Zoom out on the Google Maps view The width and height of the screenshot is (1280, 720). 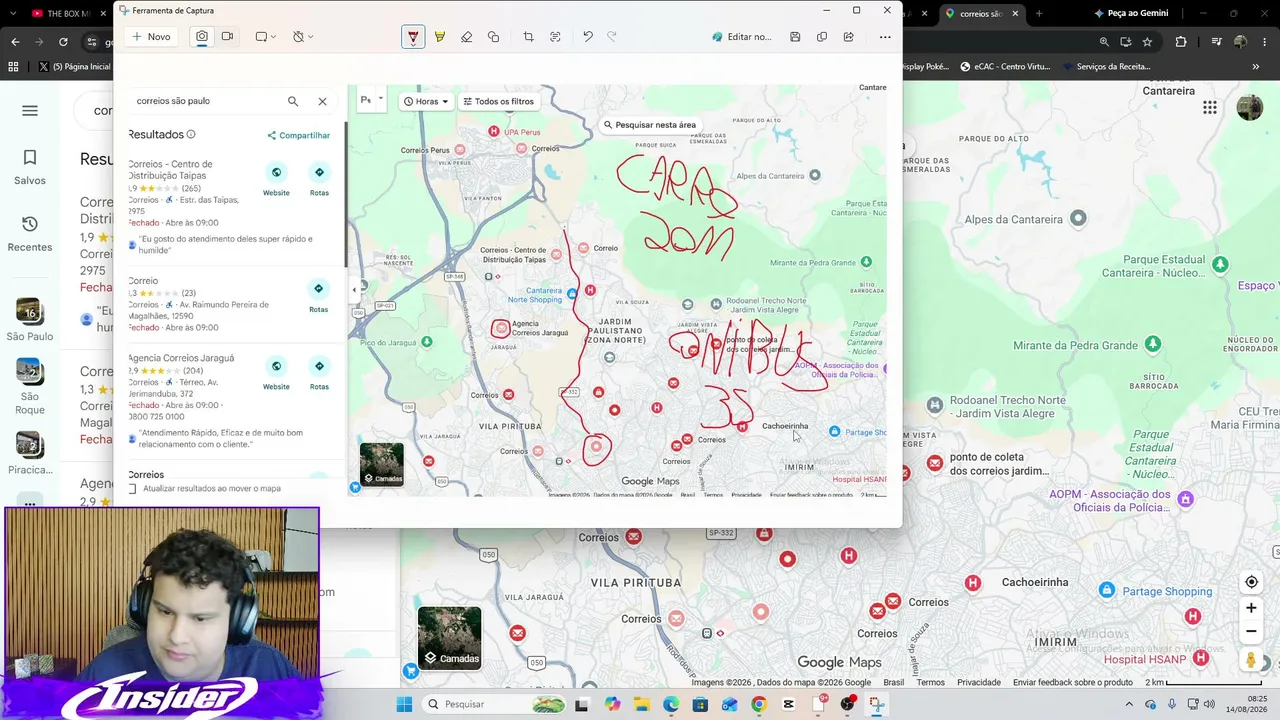click(x=1251, y=632)
